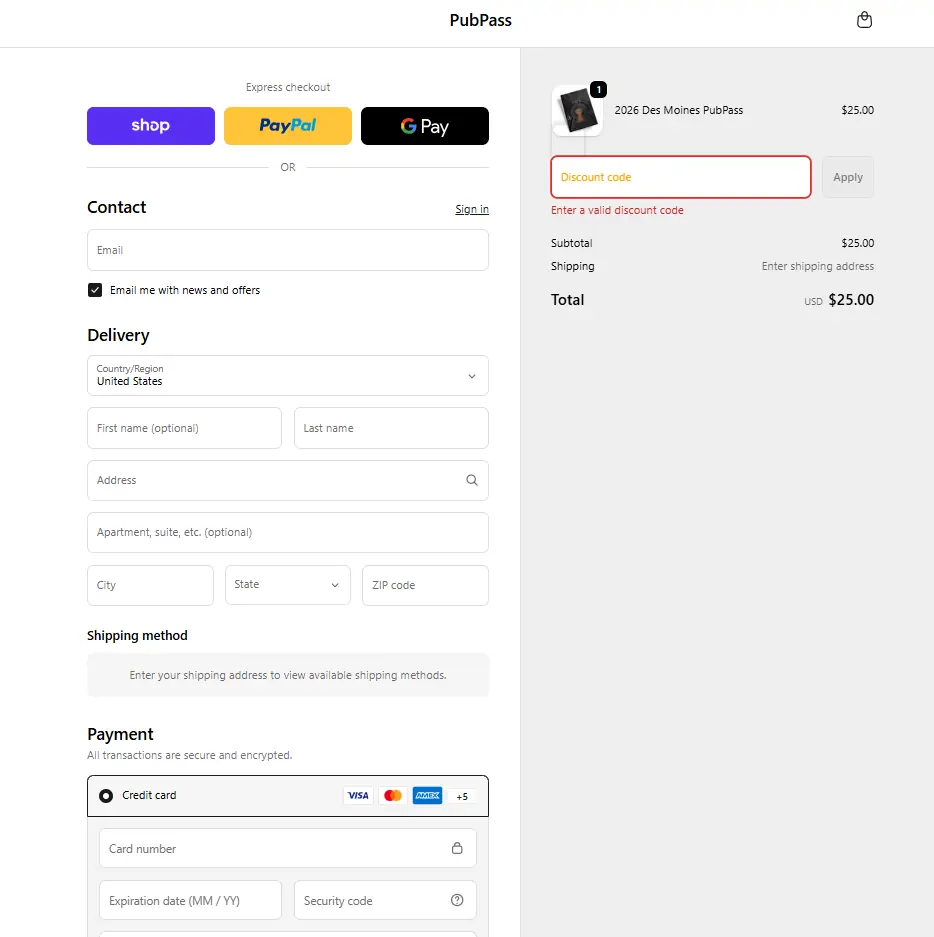Uncheck Email me with news and offers

pos(95,290)
